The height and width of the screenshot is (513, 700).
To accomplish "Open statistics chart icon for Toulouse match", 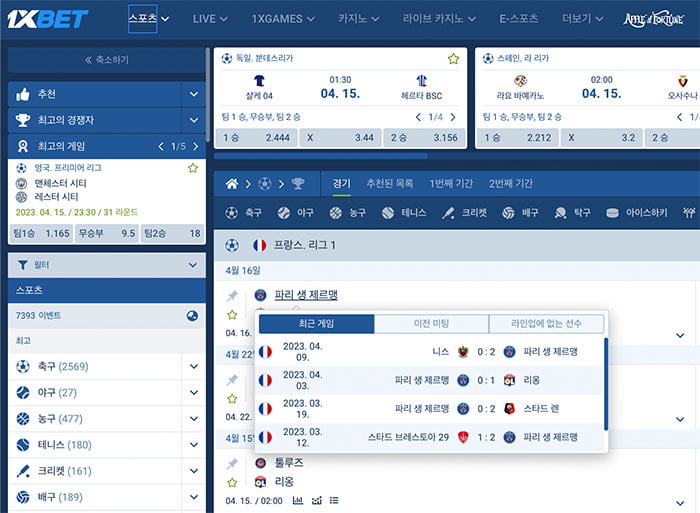I will (x=298, y=500).
